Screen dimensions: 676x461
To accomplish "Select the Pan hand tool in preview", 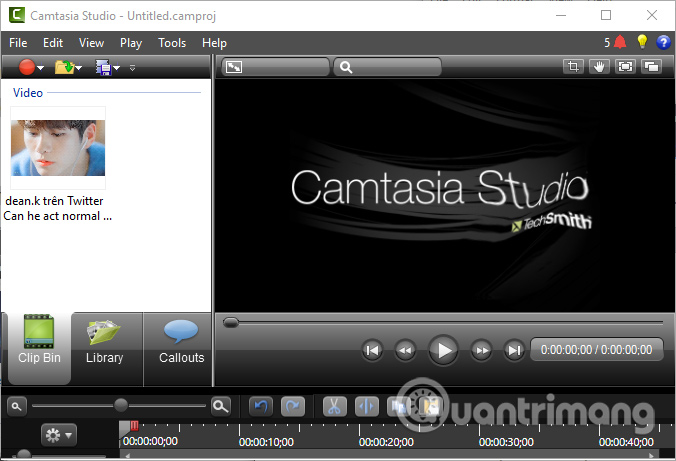I will (x=599, y=66).
